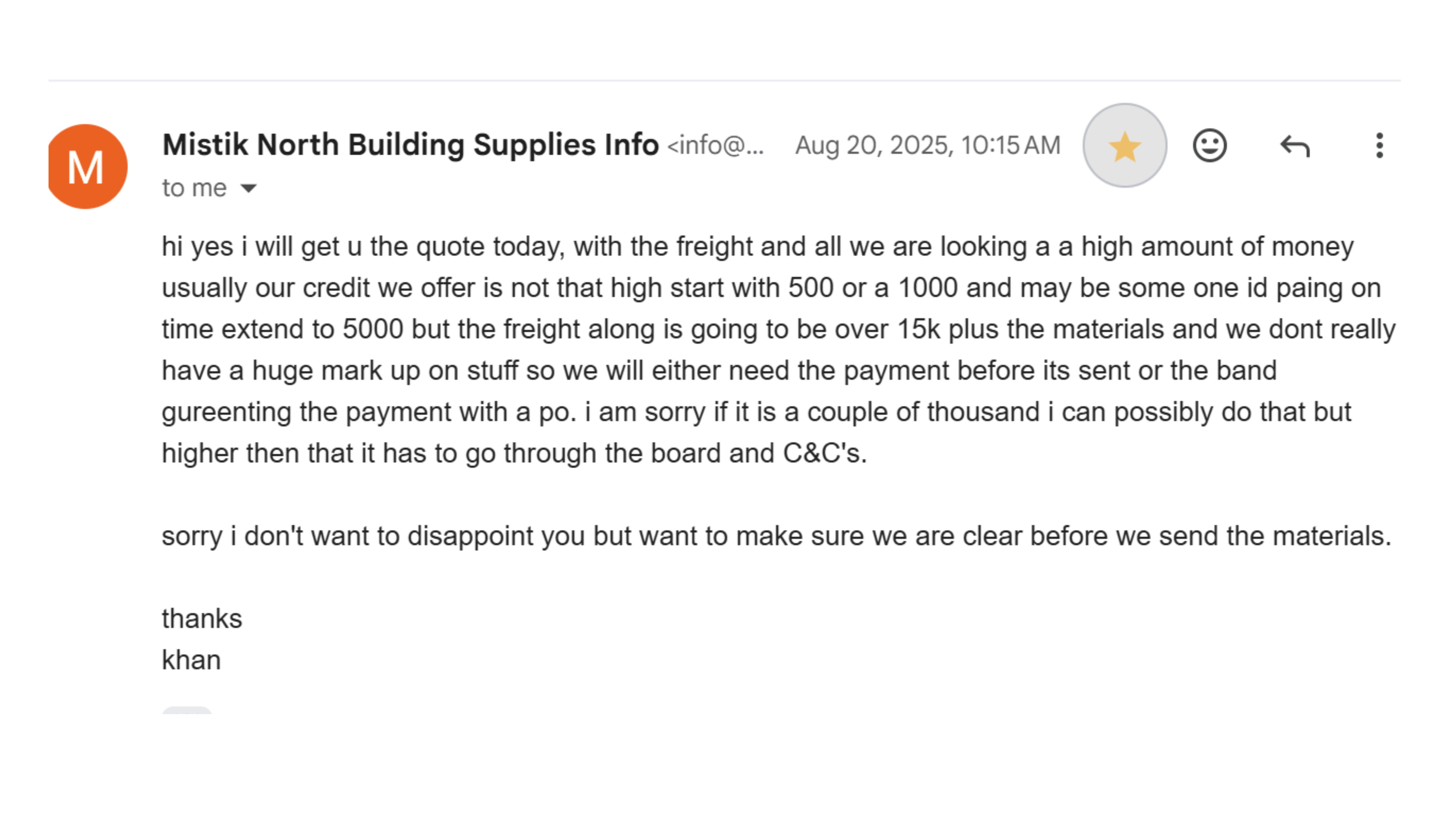Click "15k" in the freight sentence

coord(918,329)
